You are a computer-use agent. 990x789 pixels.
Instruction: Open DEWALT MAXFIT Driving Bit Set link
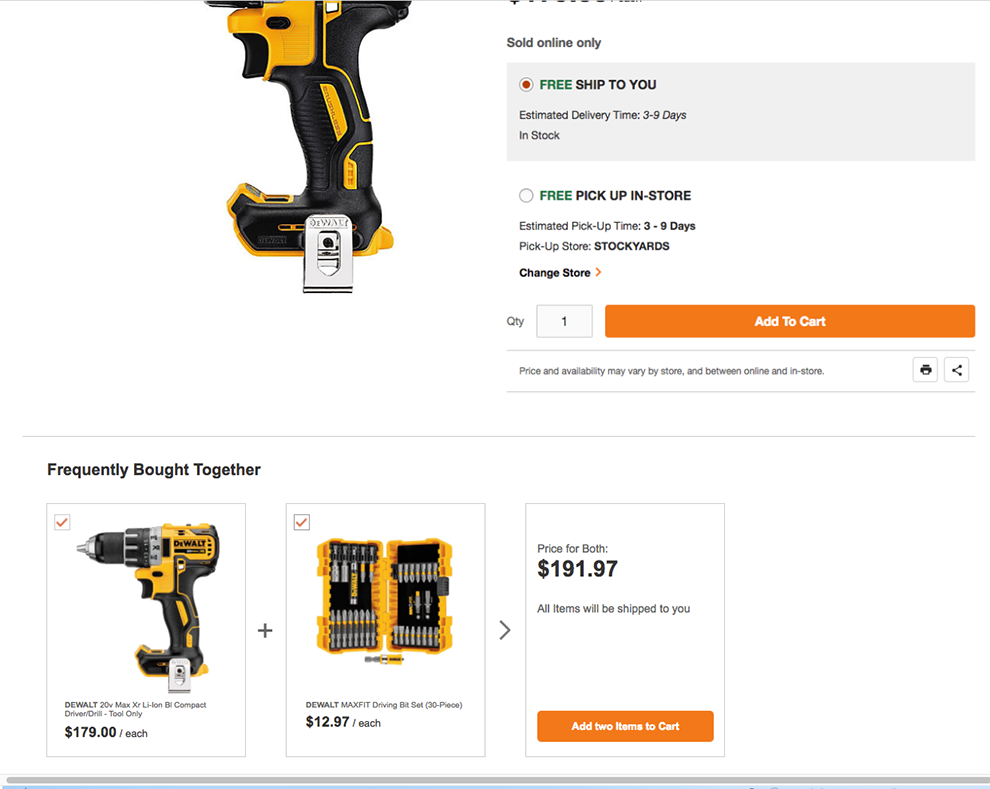click(384, 705)
